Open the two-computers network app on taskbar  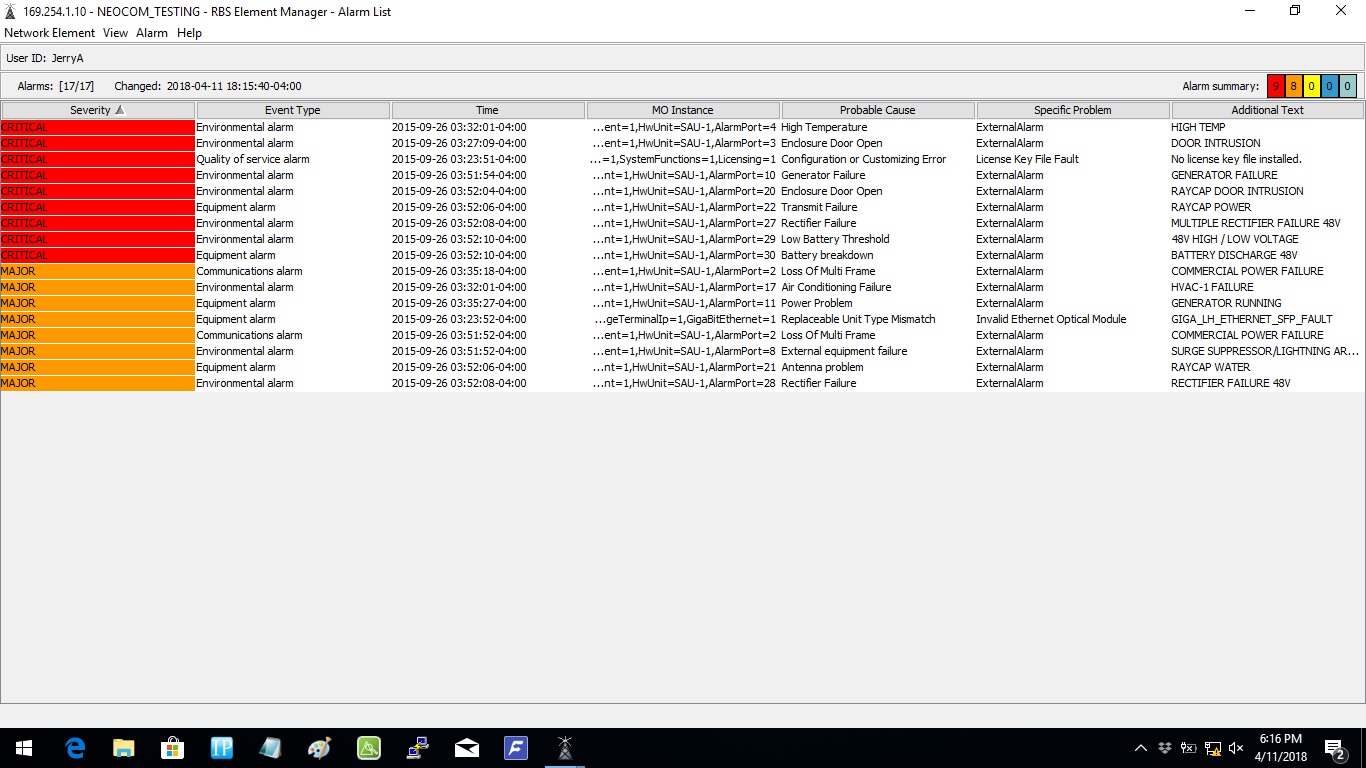click(418, 748)
